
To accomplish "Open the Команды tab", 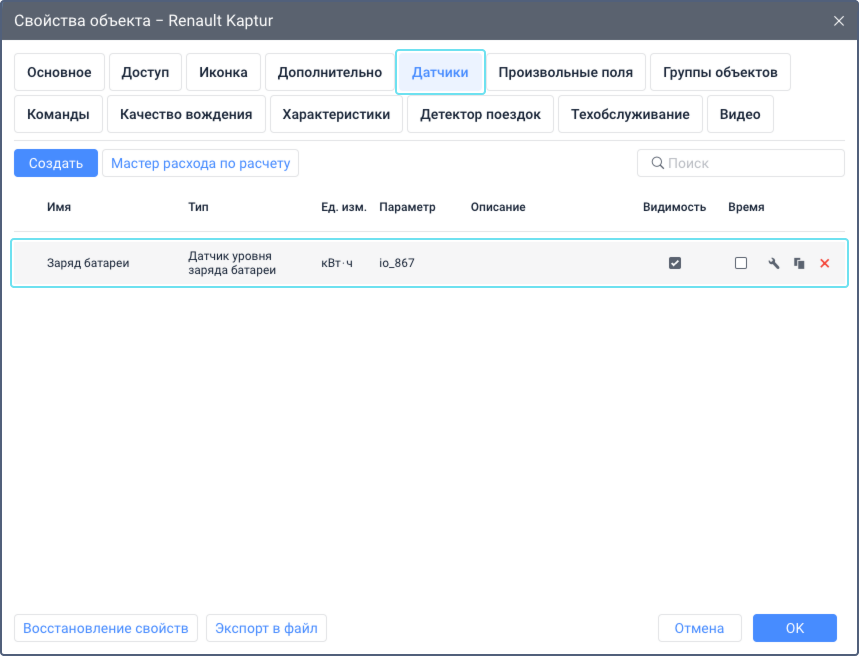I will pyautogui.click(x=58, y=114).
